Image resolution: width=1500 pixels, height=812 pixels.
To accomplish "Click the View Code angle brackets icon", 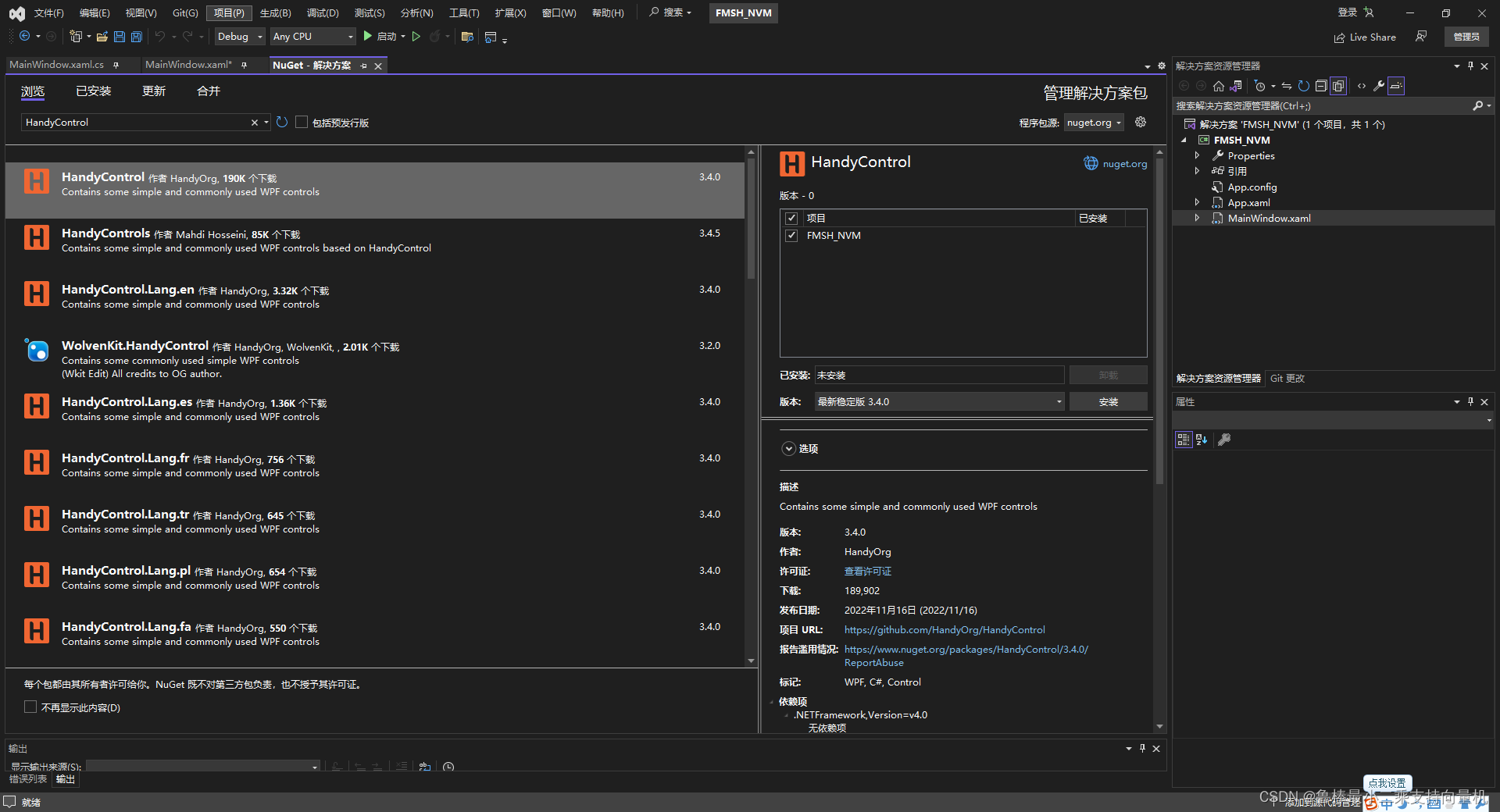I will (1362, 86).
